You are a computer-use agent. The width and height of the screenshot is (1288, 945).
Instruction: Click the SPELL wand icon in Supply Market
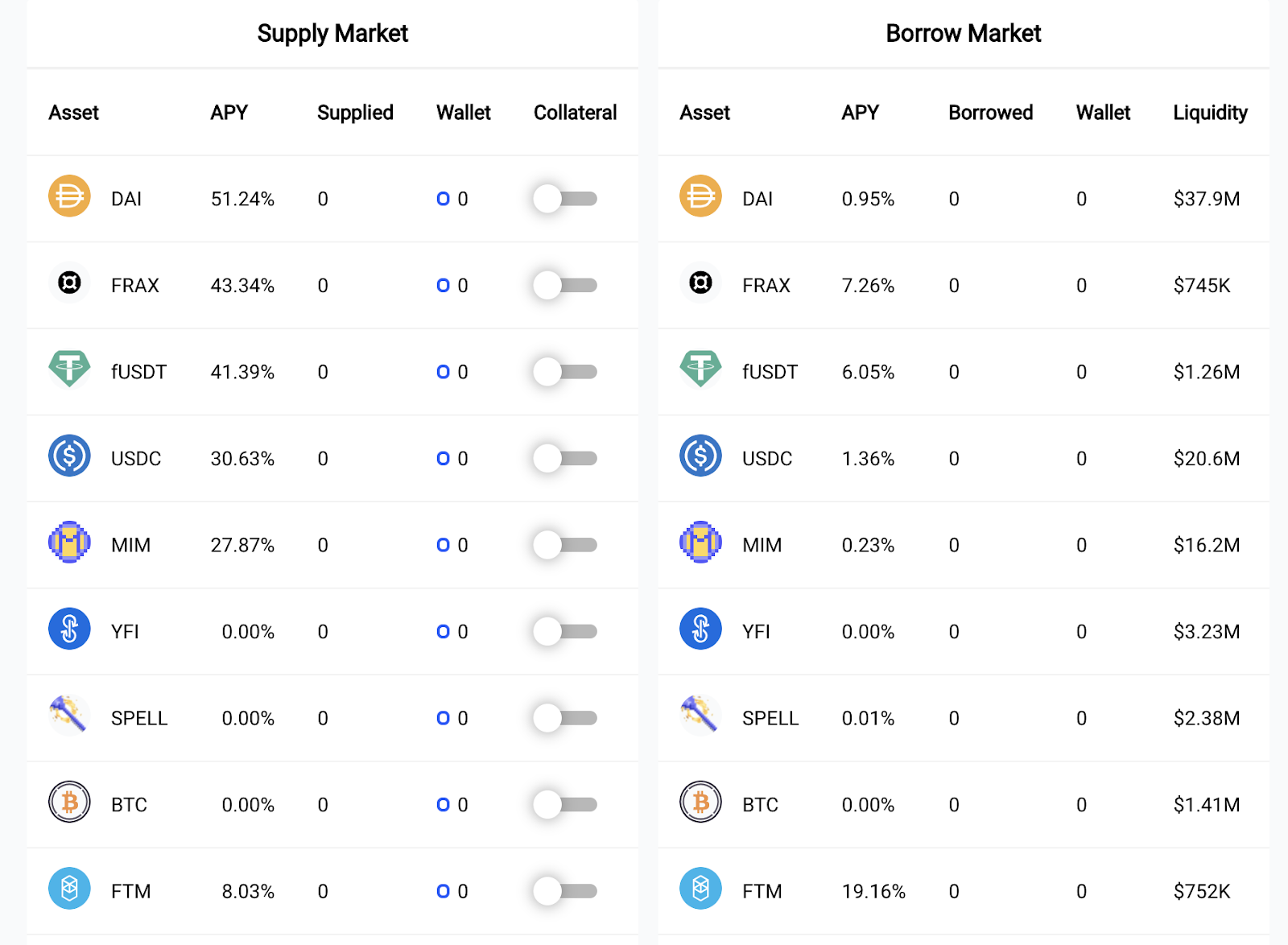pyautogui.click(x=69, y=716)
